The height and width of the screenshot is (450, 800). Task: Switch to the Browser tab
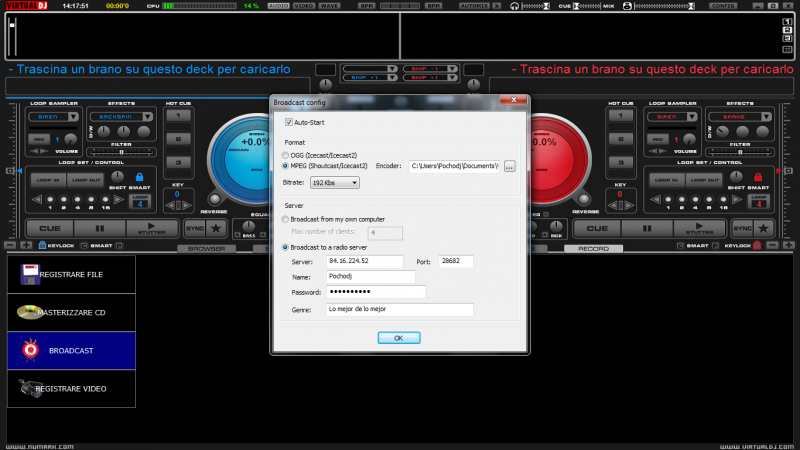tap(207, 248)
